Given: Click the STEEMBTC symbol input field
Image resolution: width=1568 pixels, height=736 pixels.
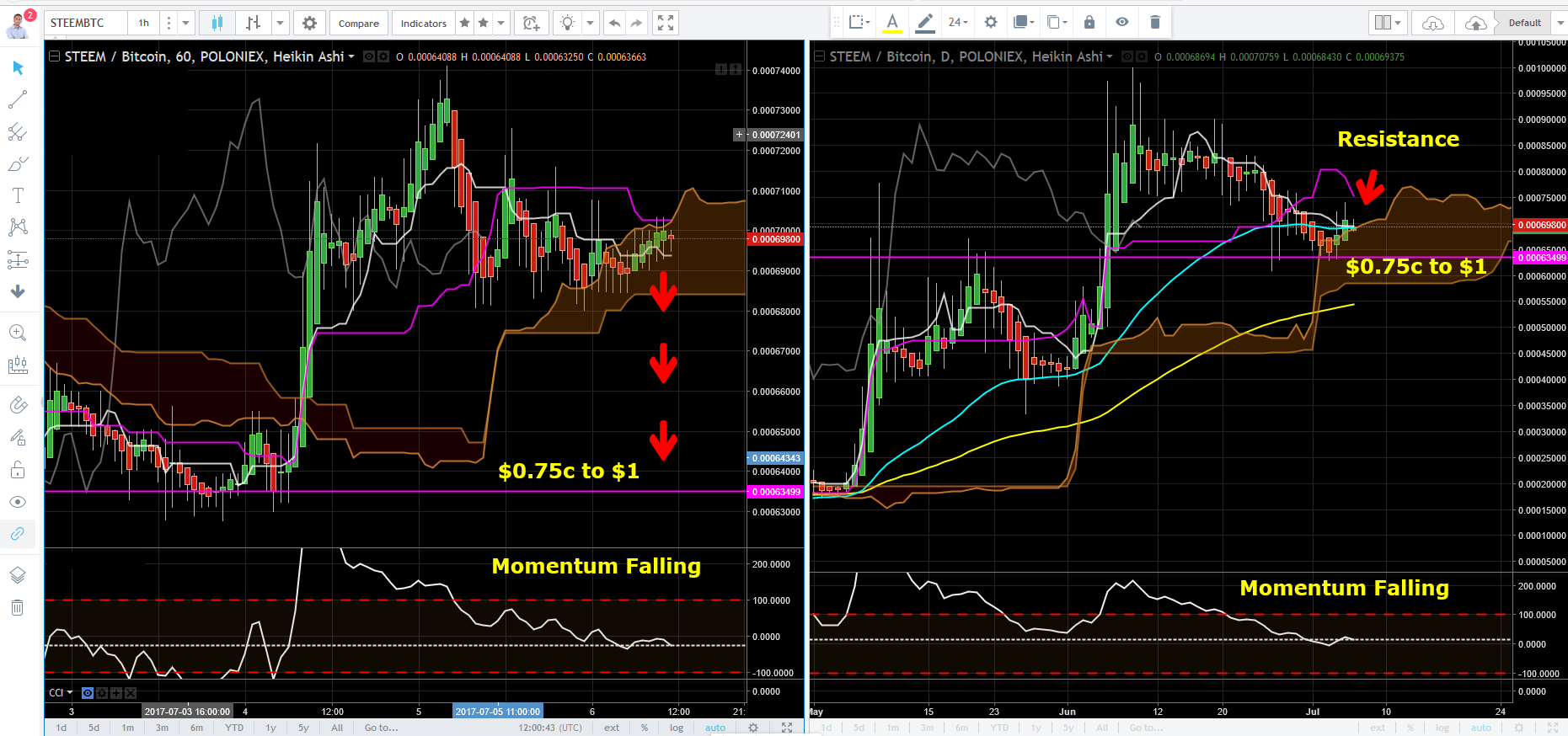Looking at the screenshot, I should (86, 23).
